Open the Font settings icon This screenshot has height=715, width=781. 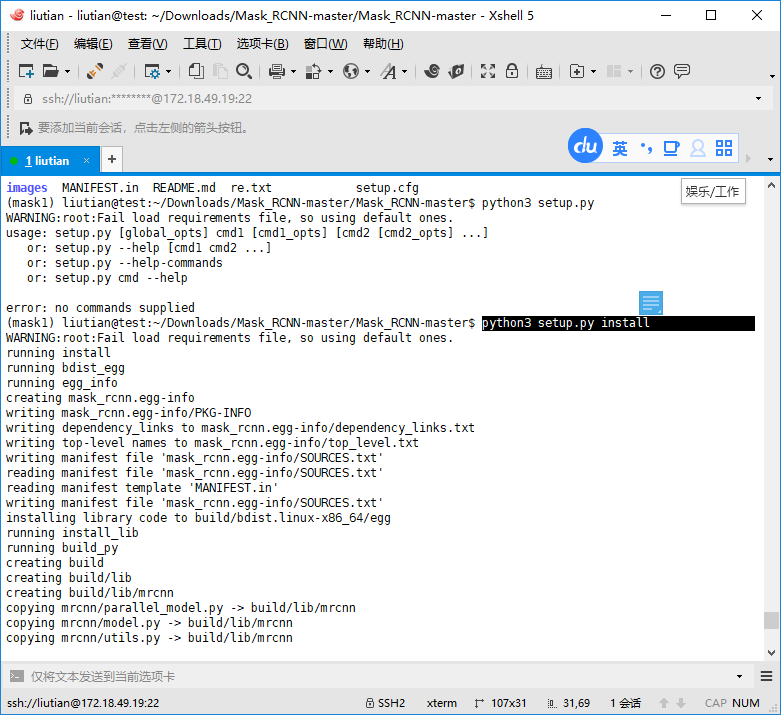(x=389, y=71)
